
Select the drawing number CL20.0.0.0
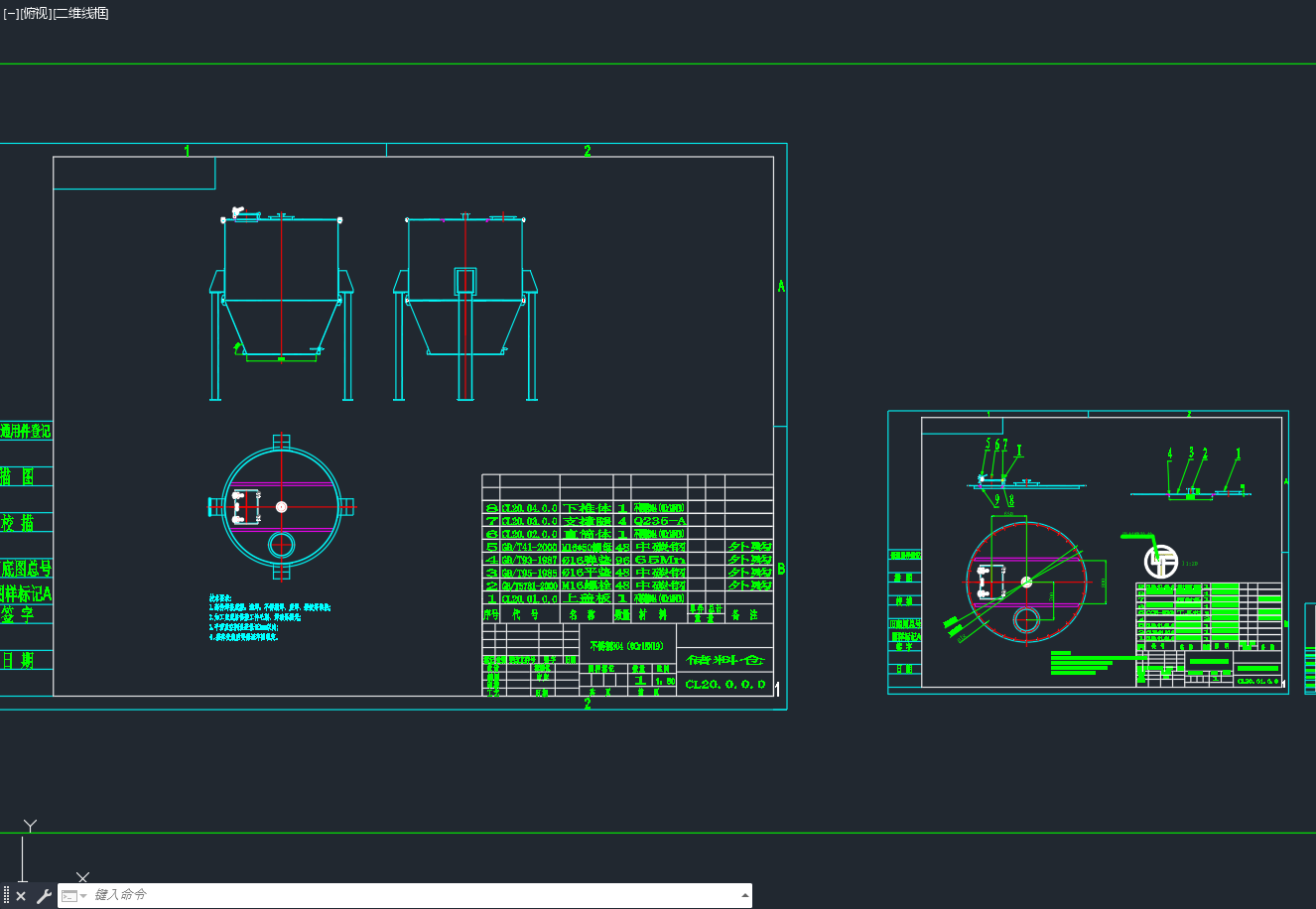point(725,685)
